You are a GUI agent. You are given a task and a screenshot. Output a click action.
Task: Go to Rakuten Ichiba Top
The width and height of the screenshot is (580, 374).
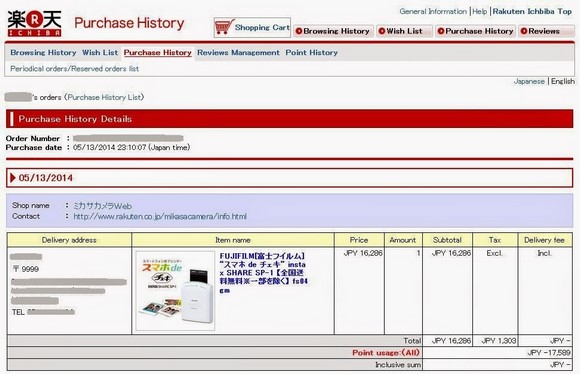coord(532,11)
